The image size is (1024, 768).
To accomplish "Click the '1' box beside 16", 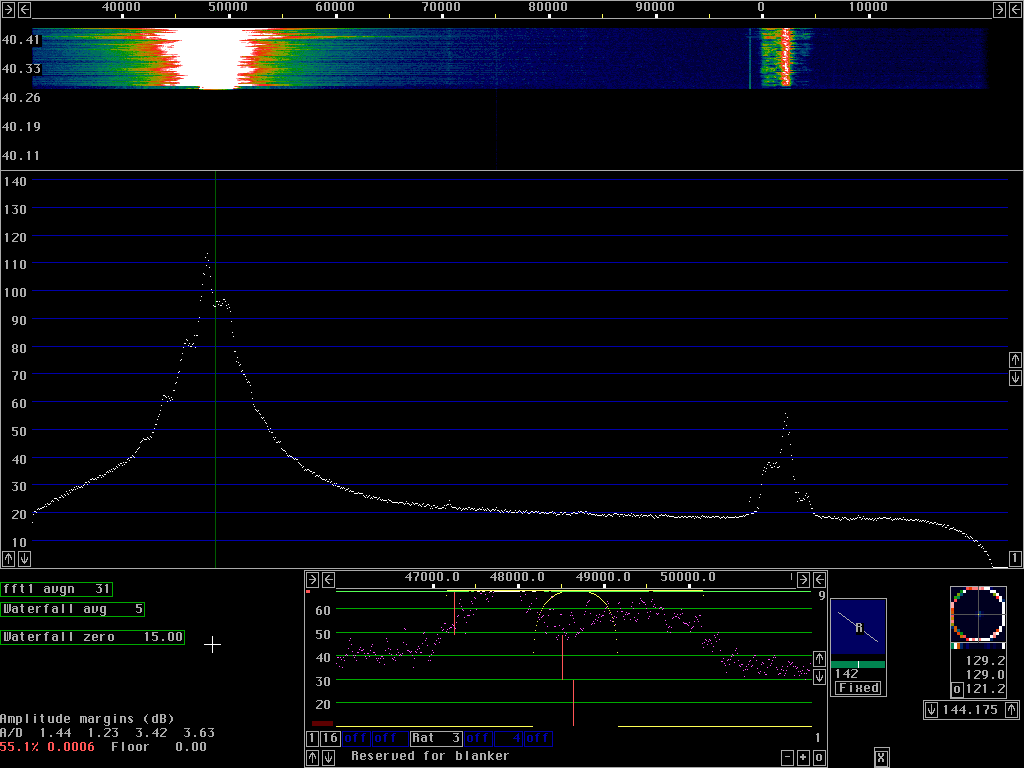I will pyautogui.click(x=312, y=739).
